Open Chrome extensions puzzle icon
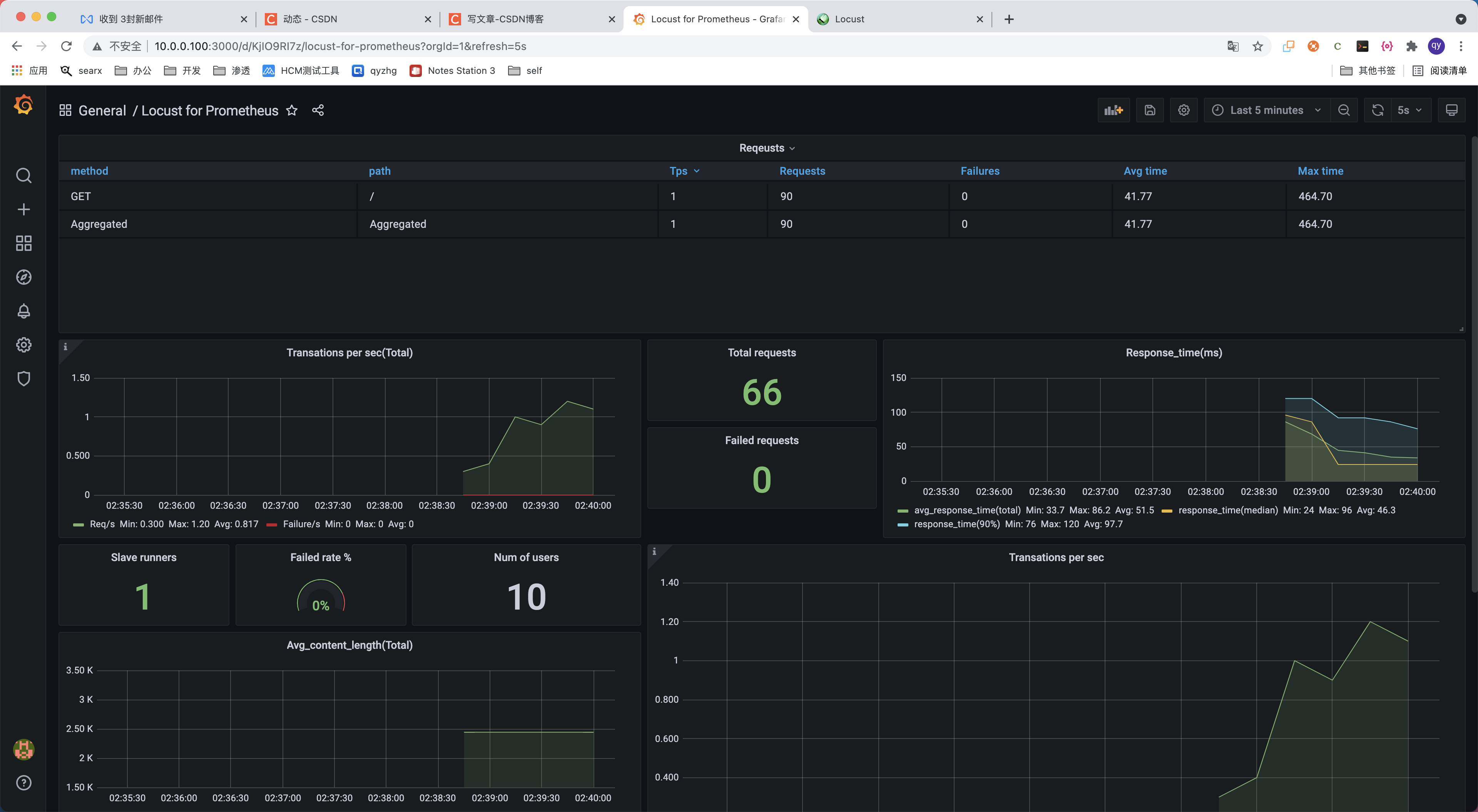The image size is (1478, 812). 1411,47
